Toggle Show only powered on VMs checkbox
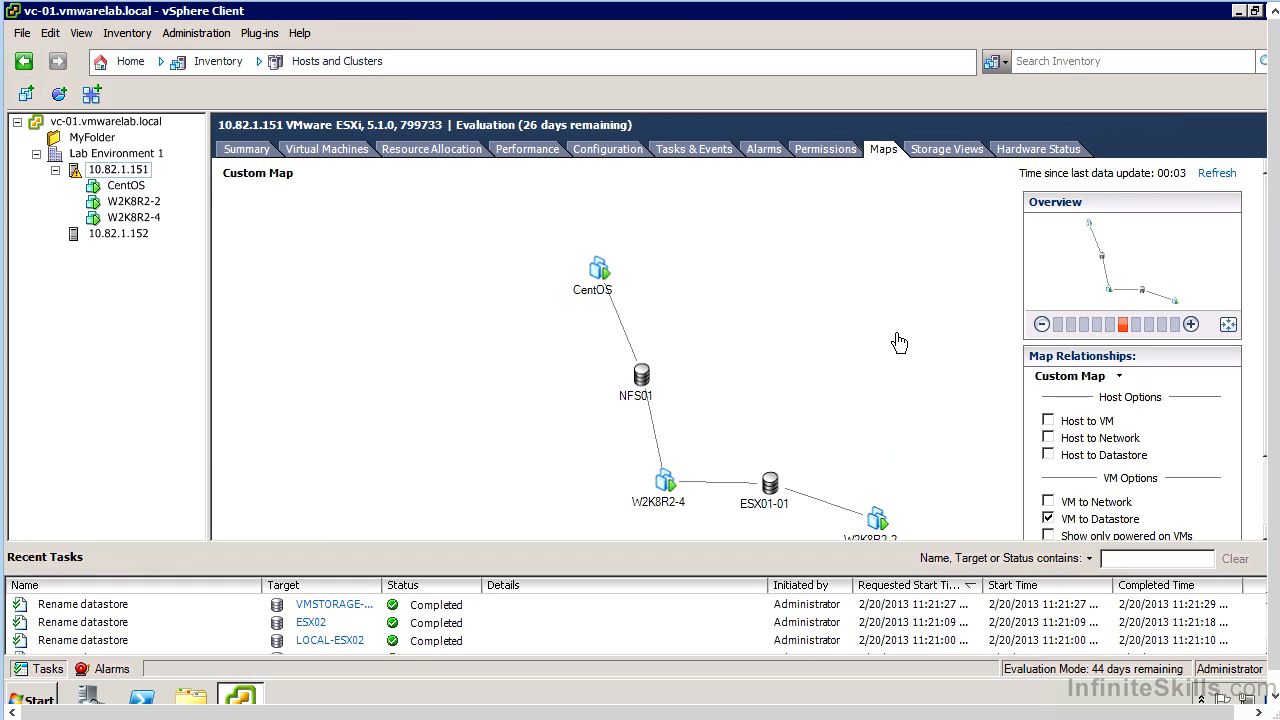The height and width of the screenshot is (720, 1280). (x=1048, y=535)
